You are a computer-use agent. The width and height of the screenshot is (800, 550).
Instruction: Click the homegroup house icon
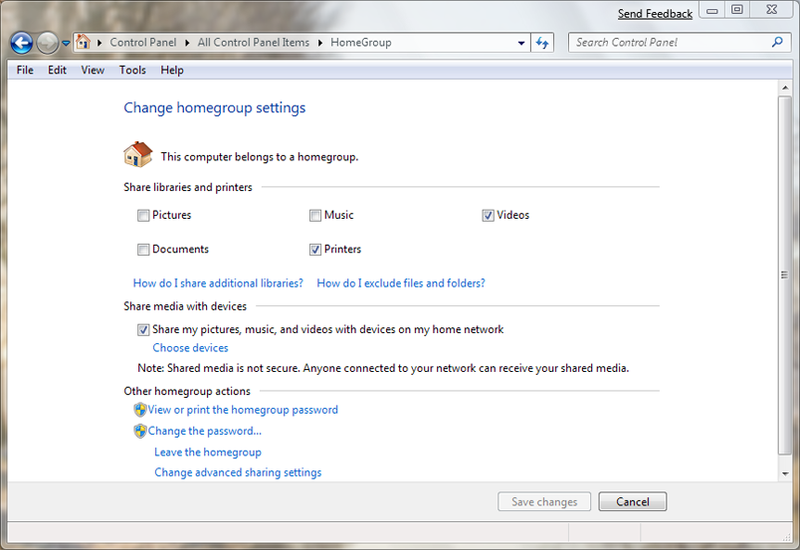[138, 155]
